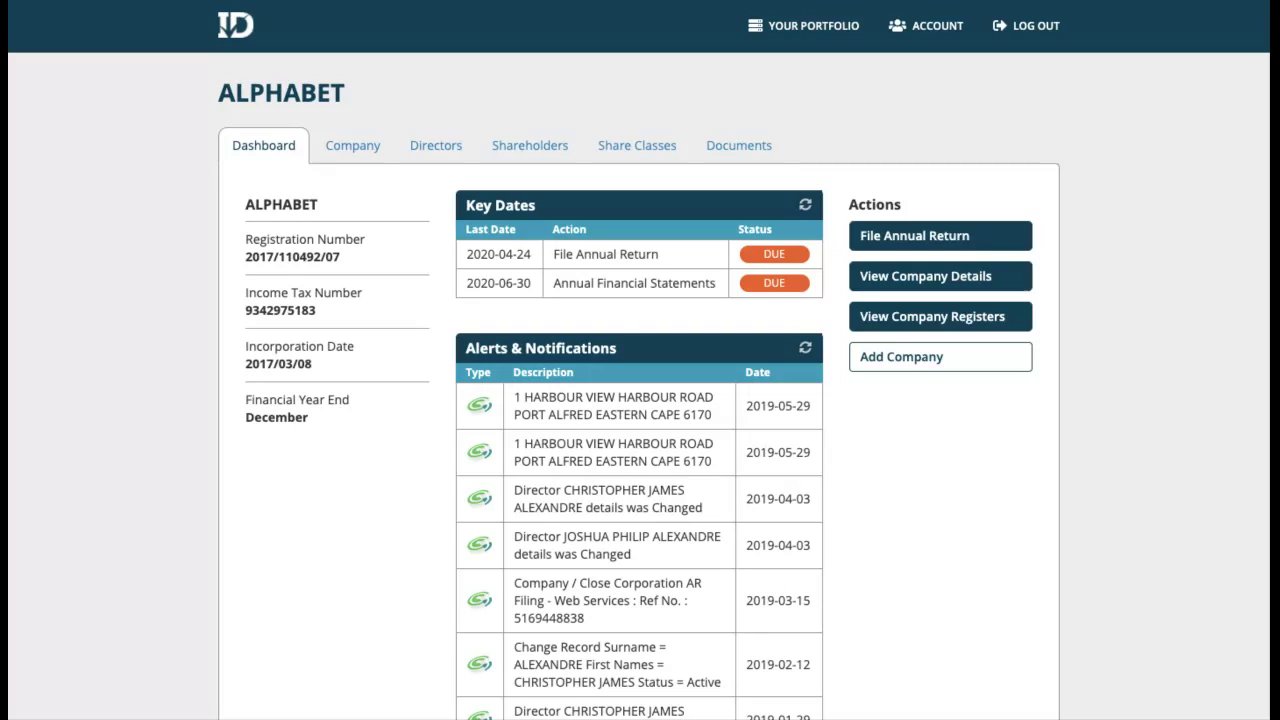1280x720 pixels.
Task: Click the Add Company button
Action: 940,357
